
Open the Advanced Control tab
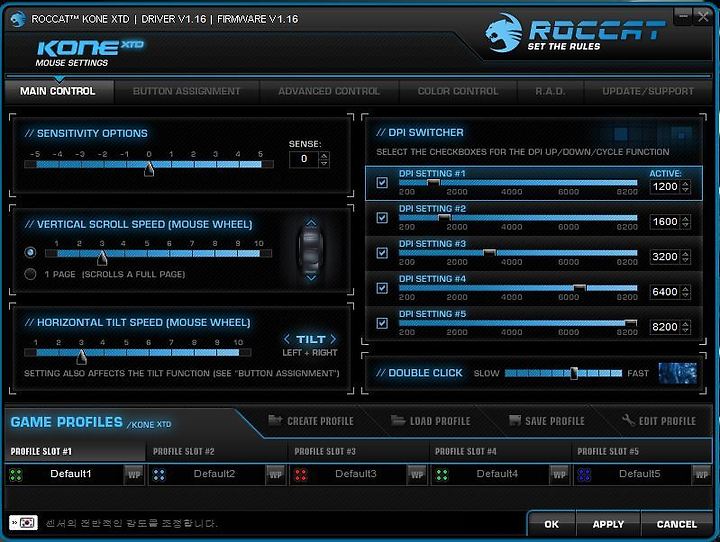(329, 91)
